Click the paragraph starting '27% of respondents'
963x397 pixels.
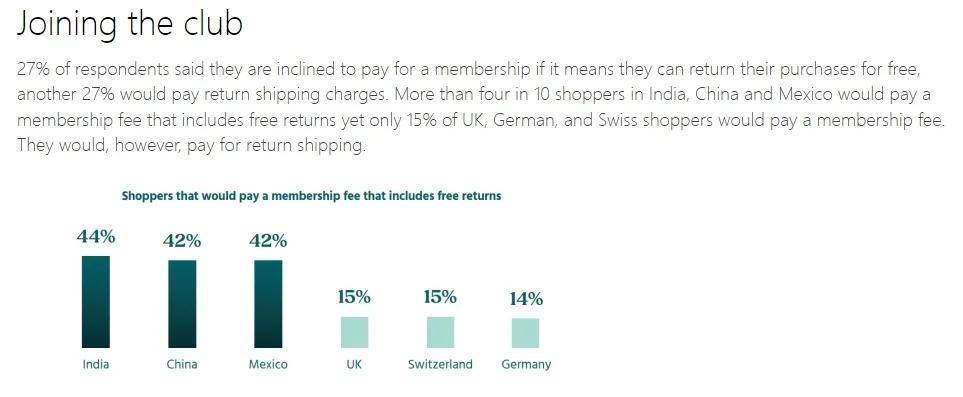click(x=481, y=108)
